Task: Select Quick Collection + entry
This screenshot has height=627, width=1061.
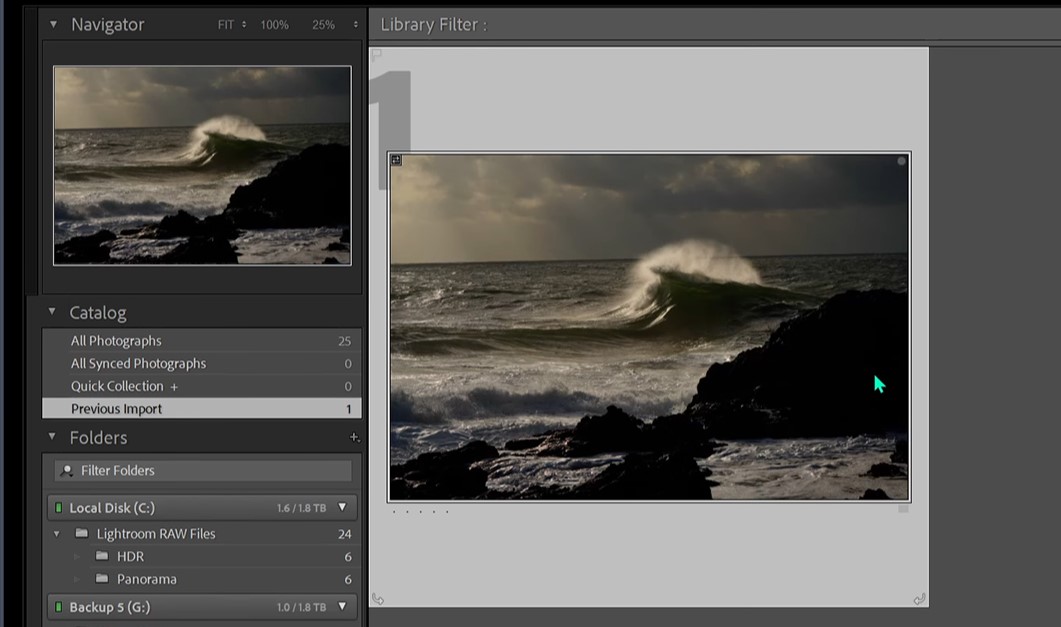Action: [202, 386]
